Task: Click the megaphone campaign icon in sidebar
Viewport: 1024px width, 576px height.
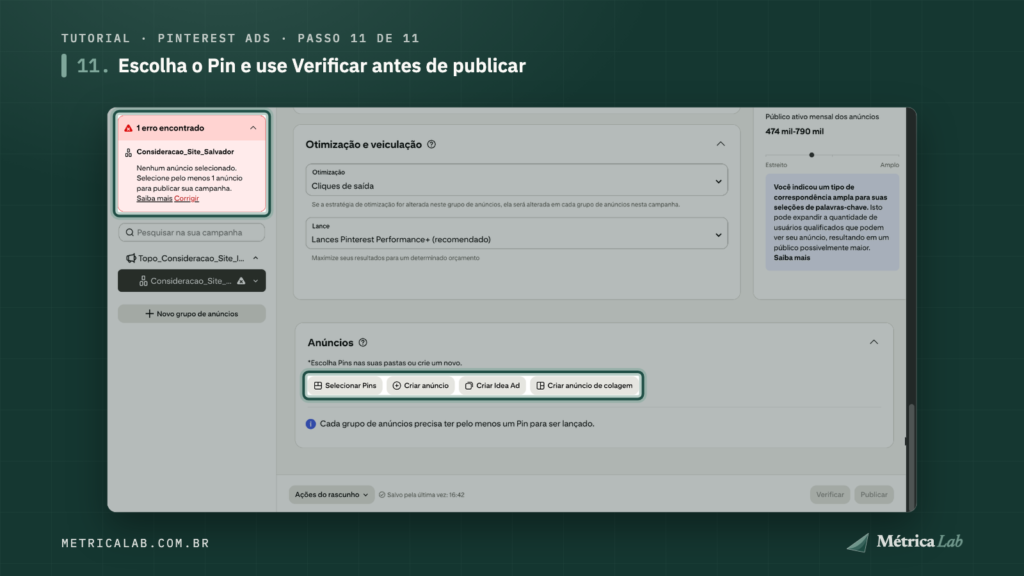Action: click(x=131, y=258)
